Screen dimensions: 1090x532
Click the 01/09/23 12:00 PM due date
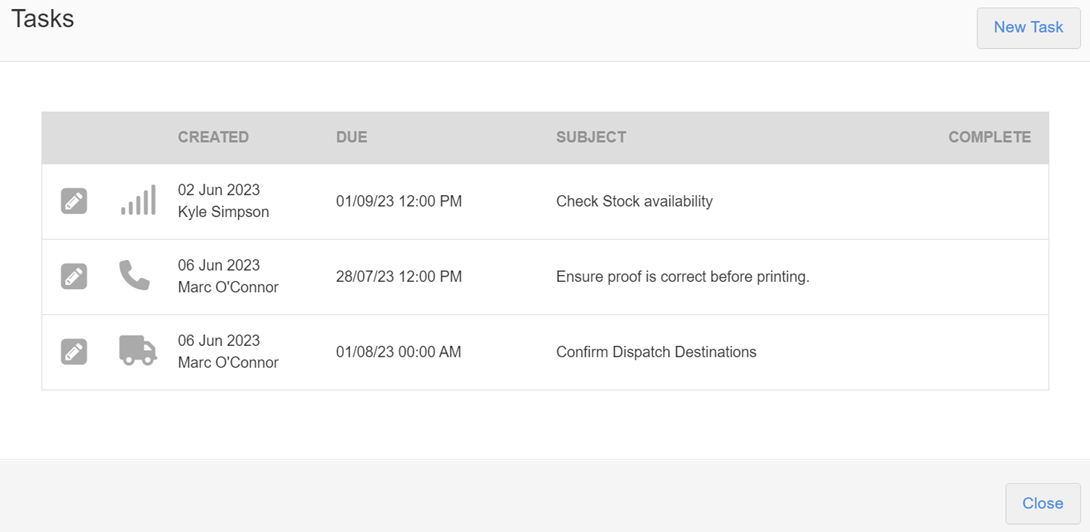point(399,201)
